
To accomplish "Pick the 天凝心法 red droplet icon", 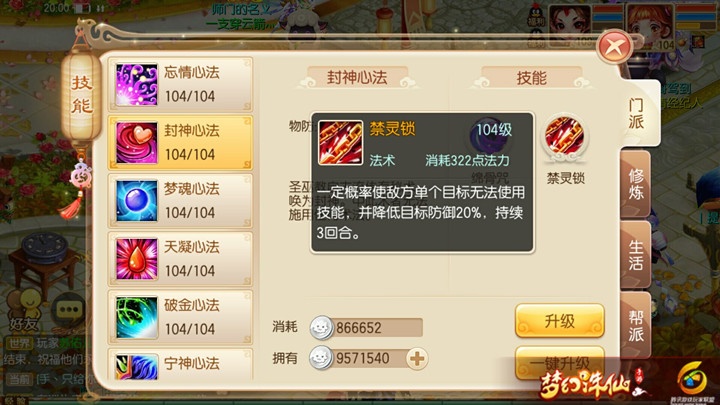I will tap(136, 259).
